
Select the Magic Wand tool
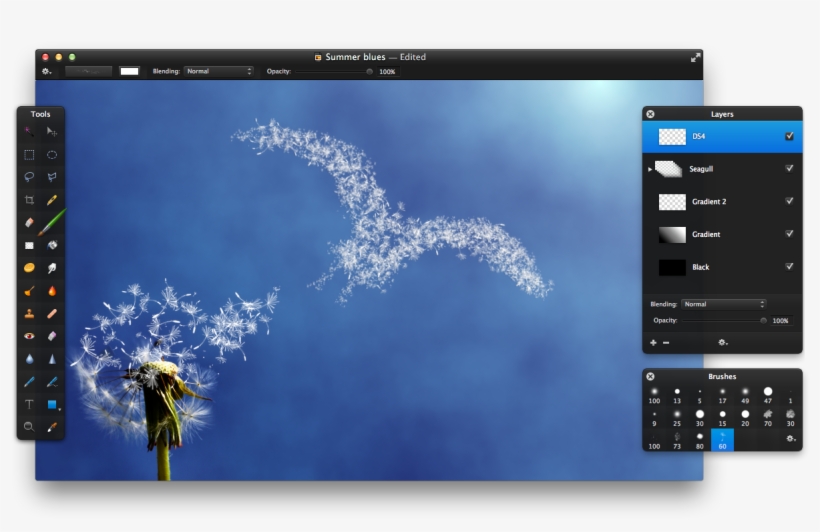(29, 131)
